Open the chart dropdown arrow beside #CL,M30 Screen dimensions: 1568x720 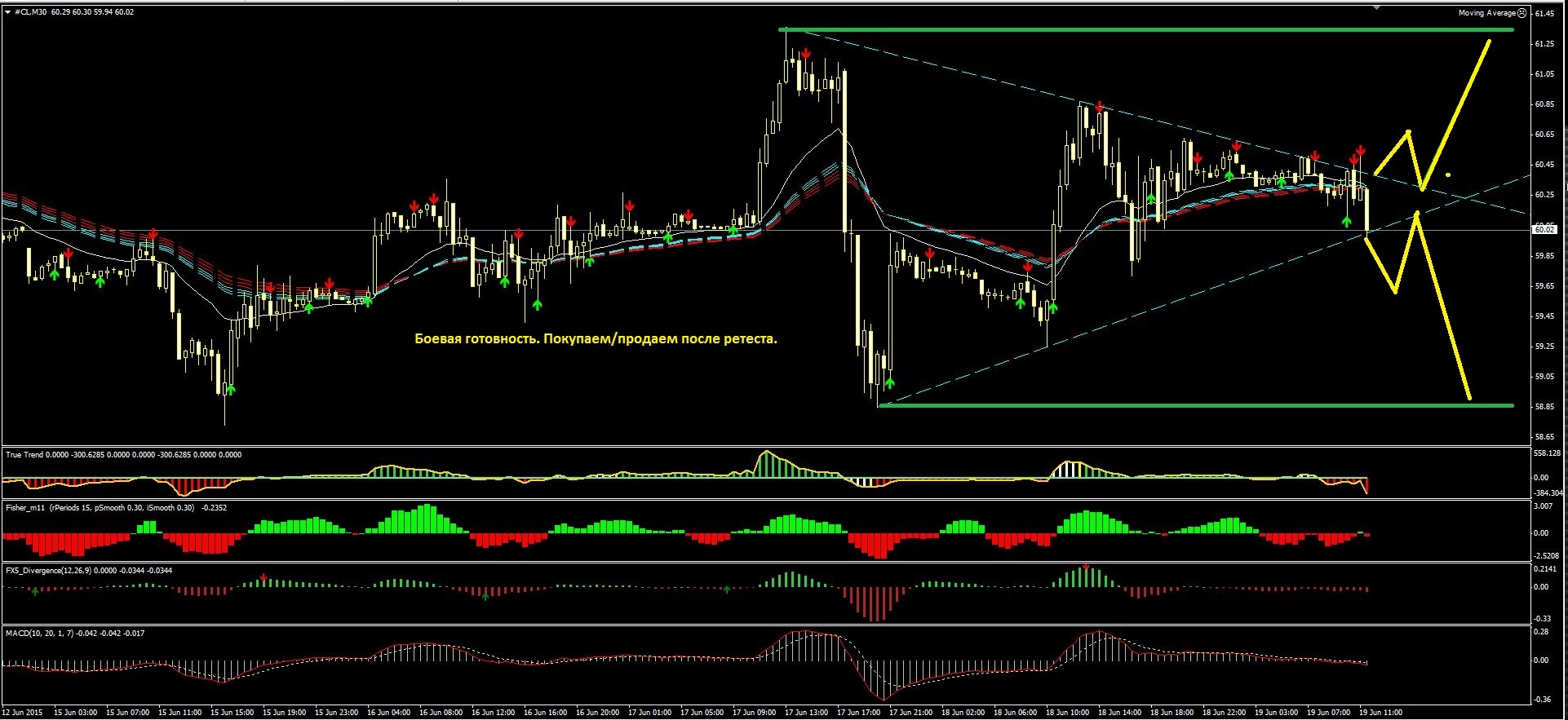(7, 12)
